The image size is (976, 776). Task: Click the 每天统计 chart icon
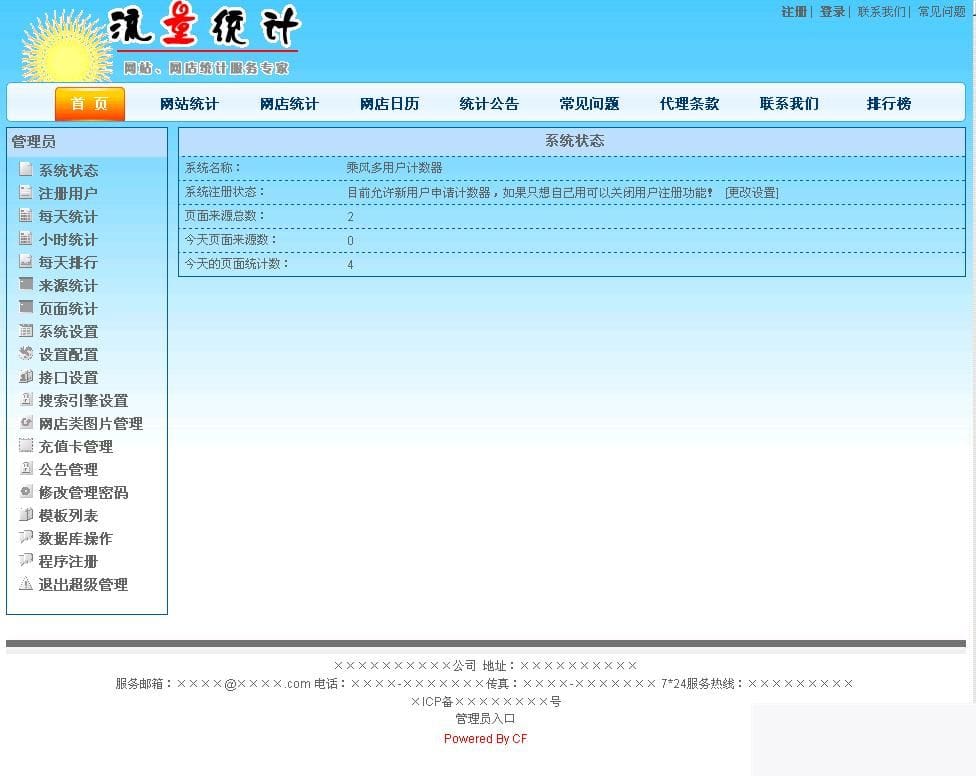[x=26, y=216]
